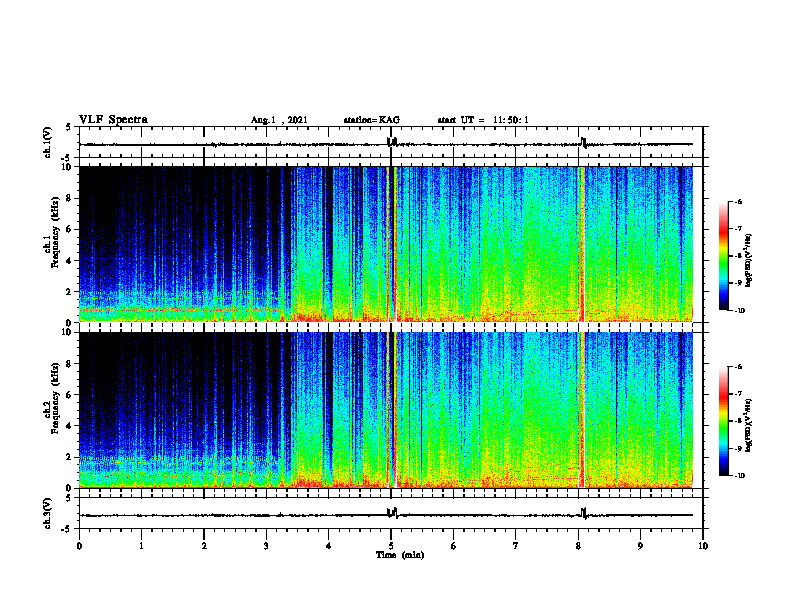
Task: Click time axis tick label "4"
Action: (329, 546)
